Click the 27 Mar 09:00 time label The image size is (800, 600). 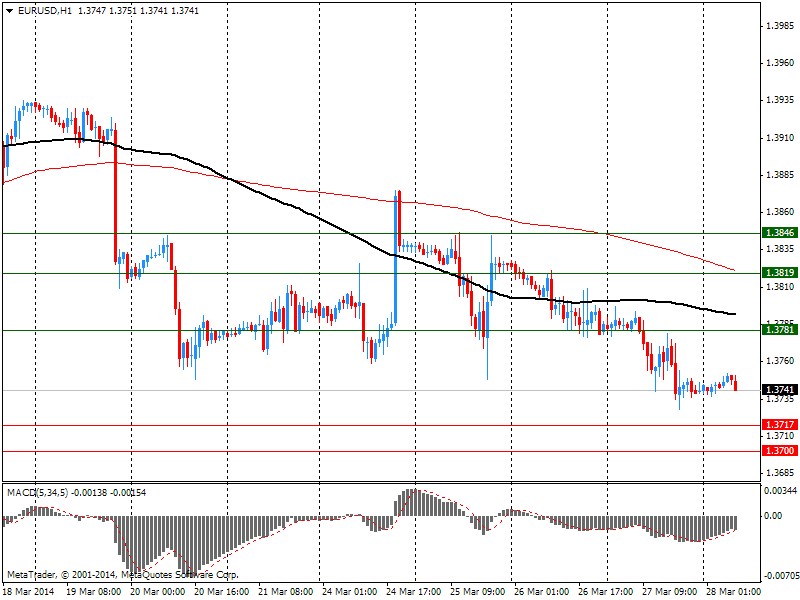pyautogui.click(x=669, y=592)
